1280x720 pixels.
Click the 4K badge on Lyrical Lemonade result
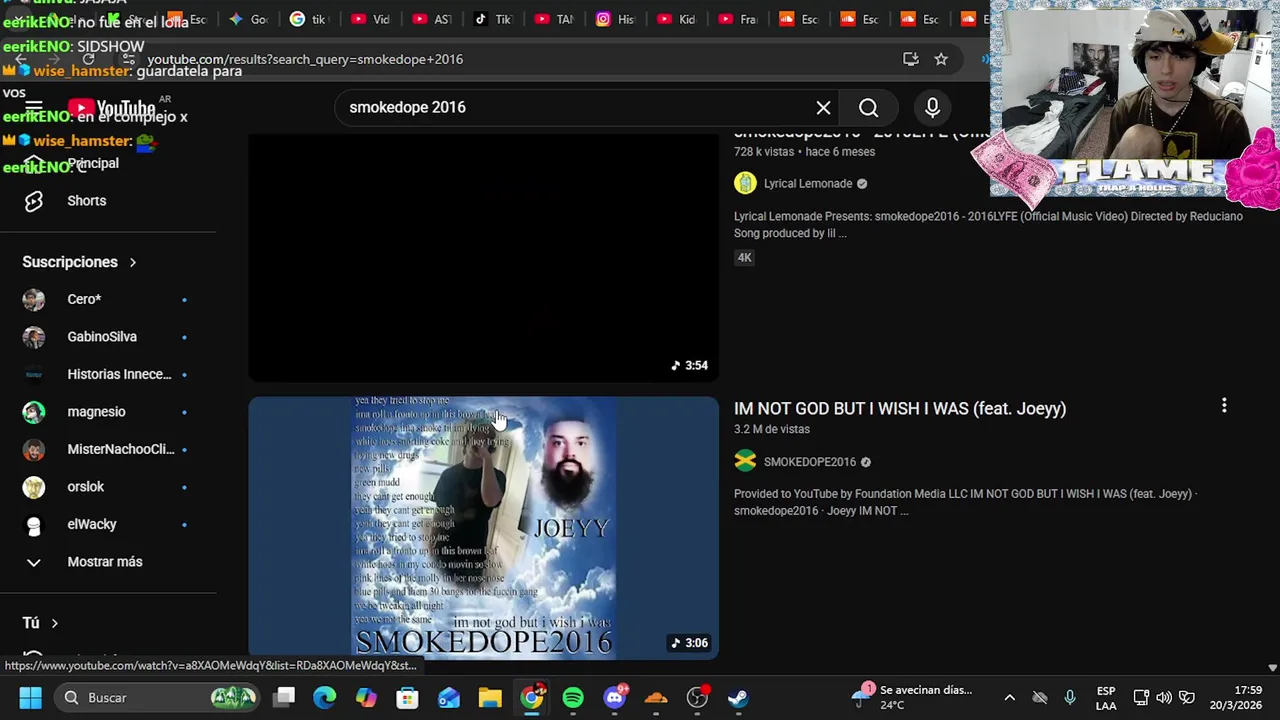pos(744,257)
